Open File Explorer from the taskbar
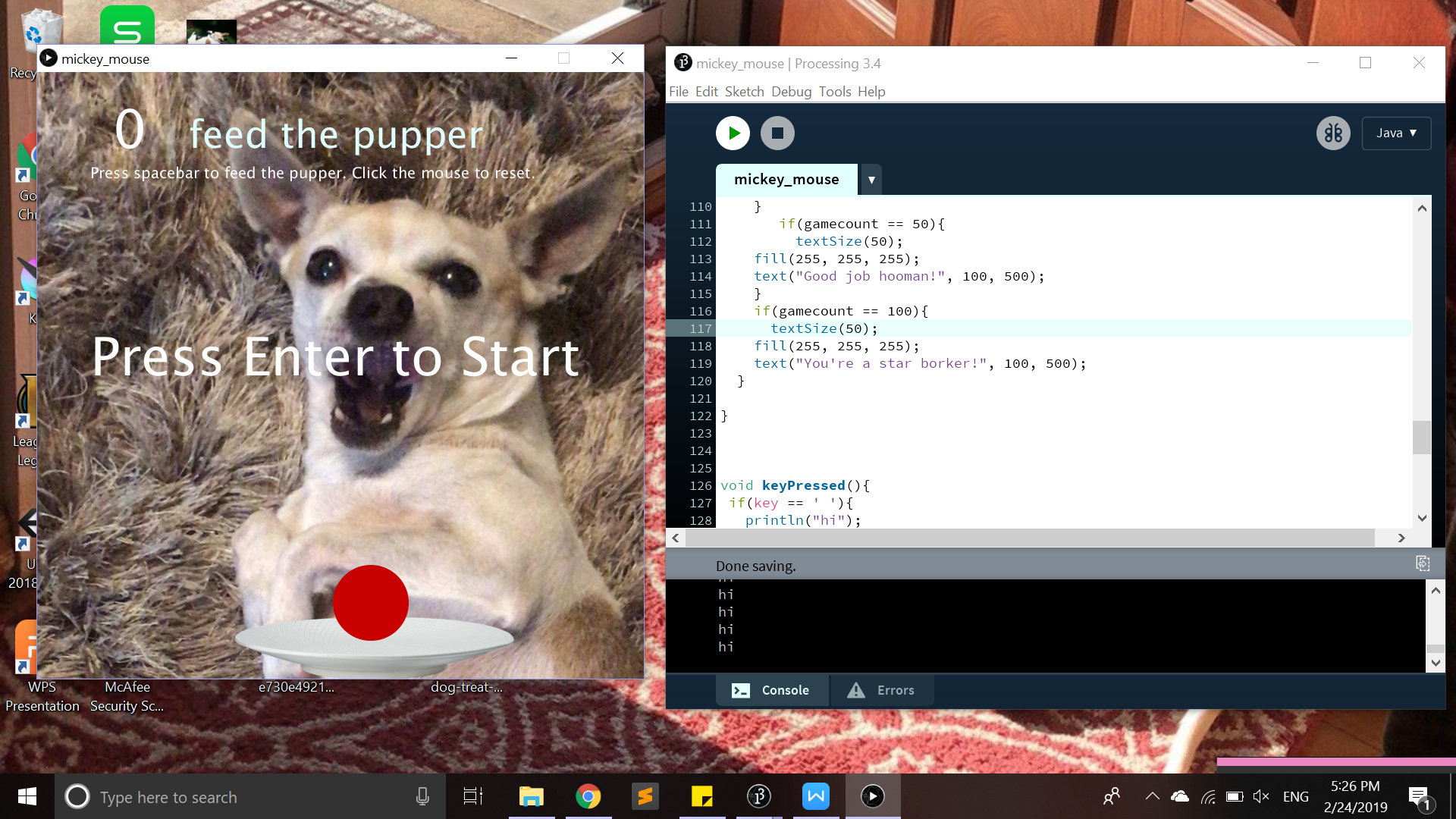 click(531, 796)
